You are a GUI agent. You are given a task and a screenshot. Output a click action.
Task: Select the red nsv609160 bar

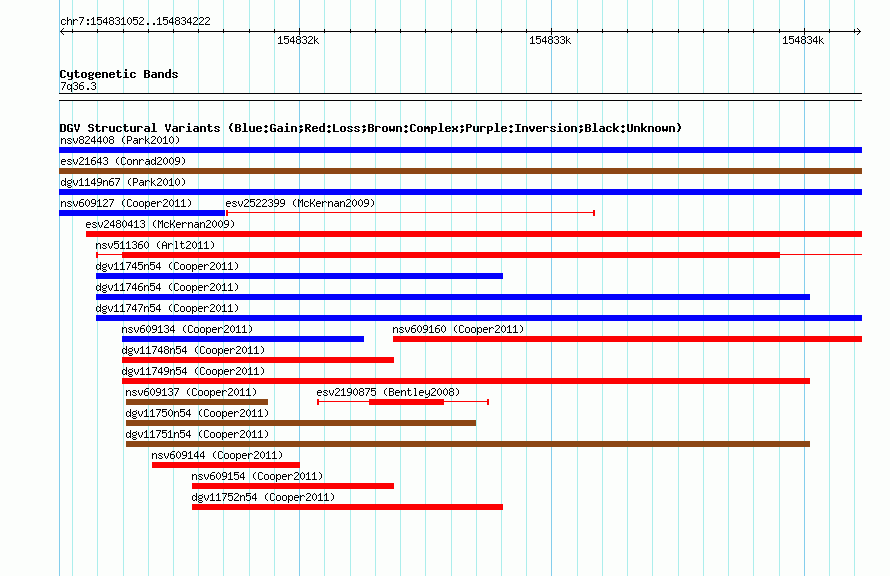[x=627, y=339]
